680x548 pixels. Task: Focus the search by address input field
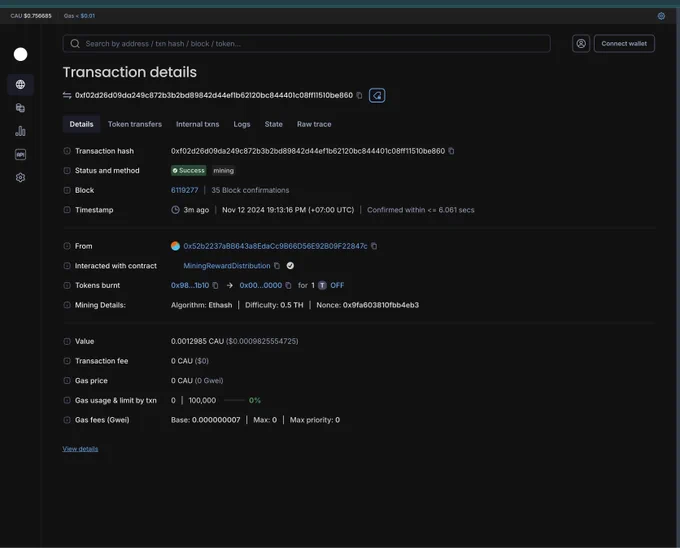307,43
